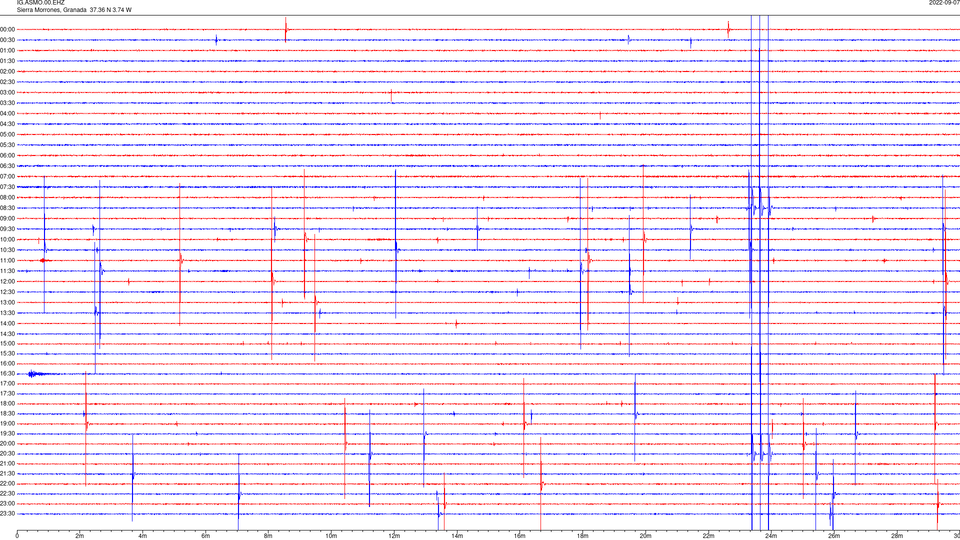Image resolution: width=960 pixels, height=540 pixels.
Task: Select the 13:30 trace time label
Action: tap(7, 312)
